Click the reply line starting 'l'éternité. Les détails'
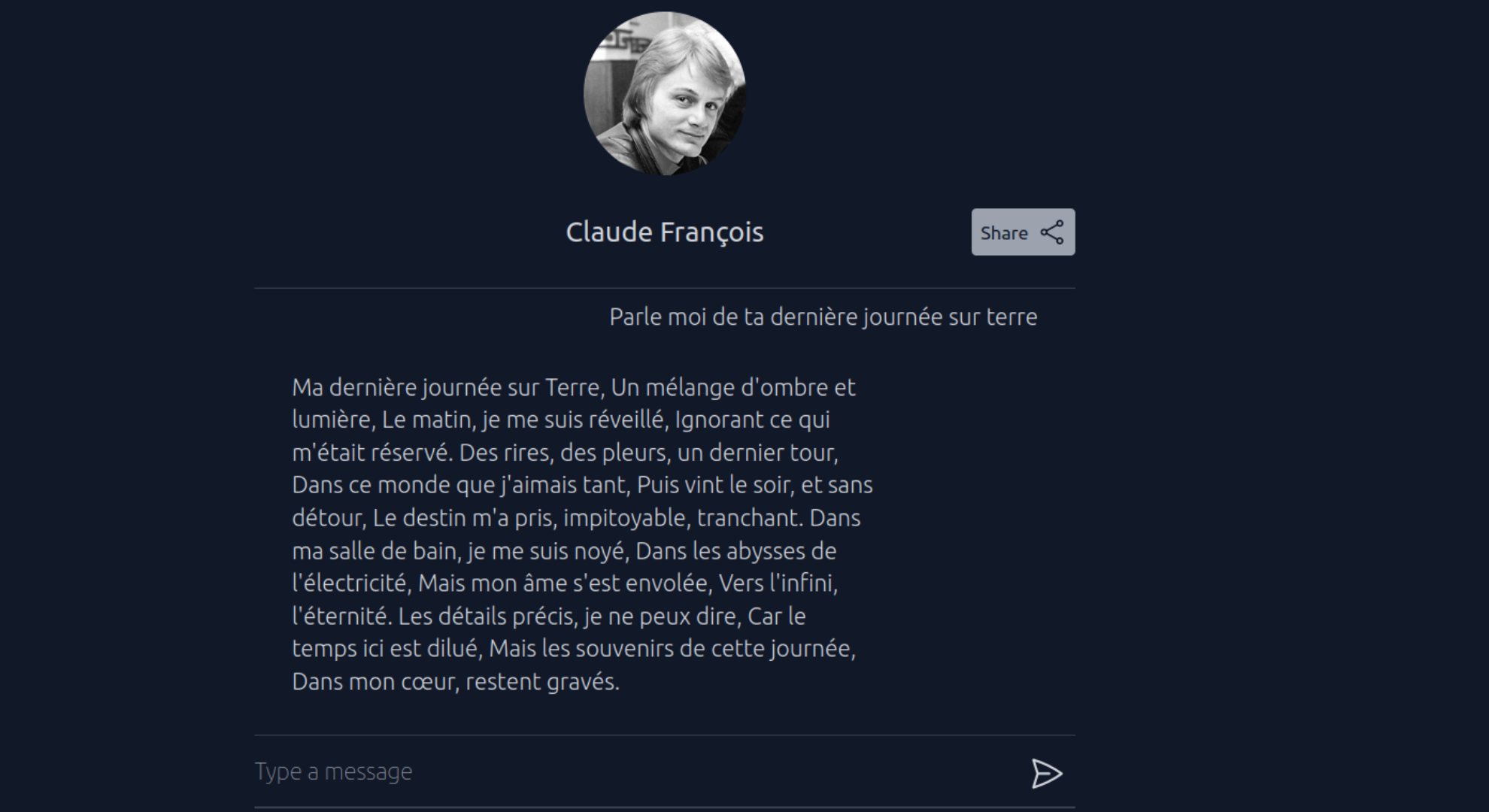This screenshot has height=812, width=1489. [549, 617]
